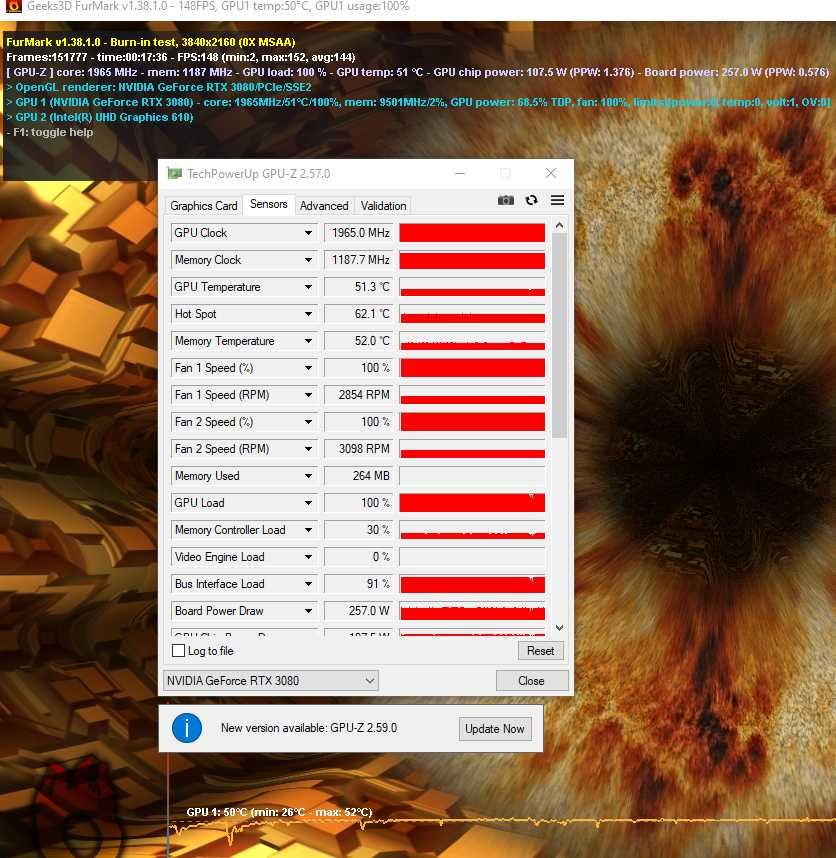Switch to the Graphics Card tab
Screen dimensions: 836x858
[x=204, y=206]
